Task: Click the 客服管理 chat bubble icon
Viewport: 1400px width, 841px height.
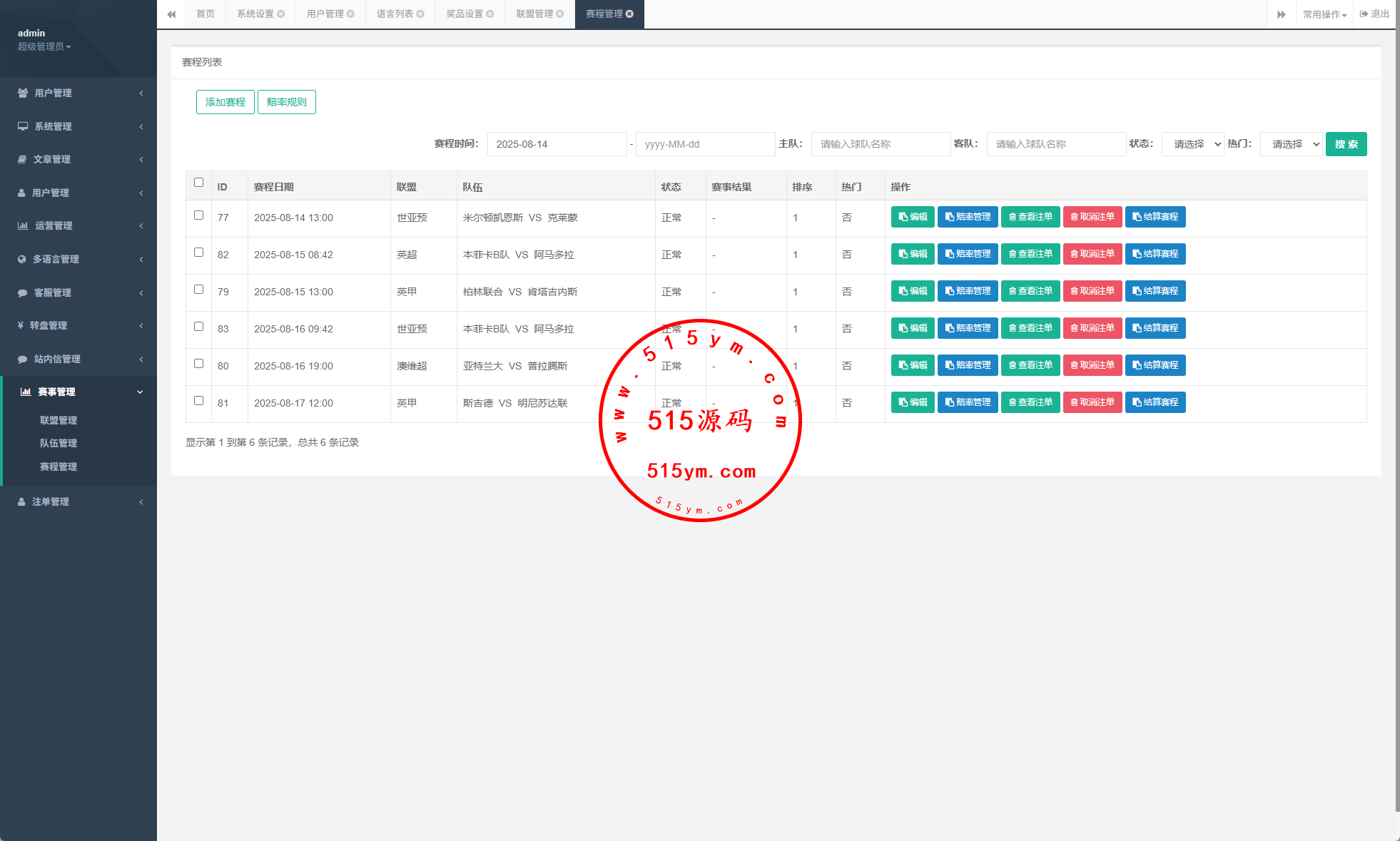Action: (22, 292)
